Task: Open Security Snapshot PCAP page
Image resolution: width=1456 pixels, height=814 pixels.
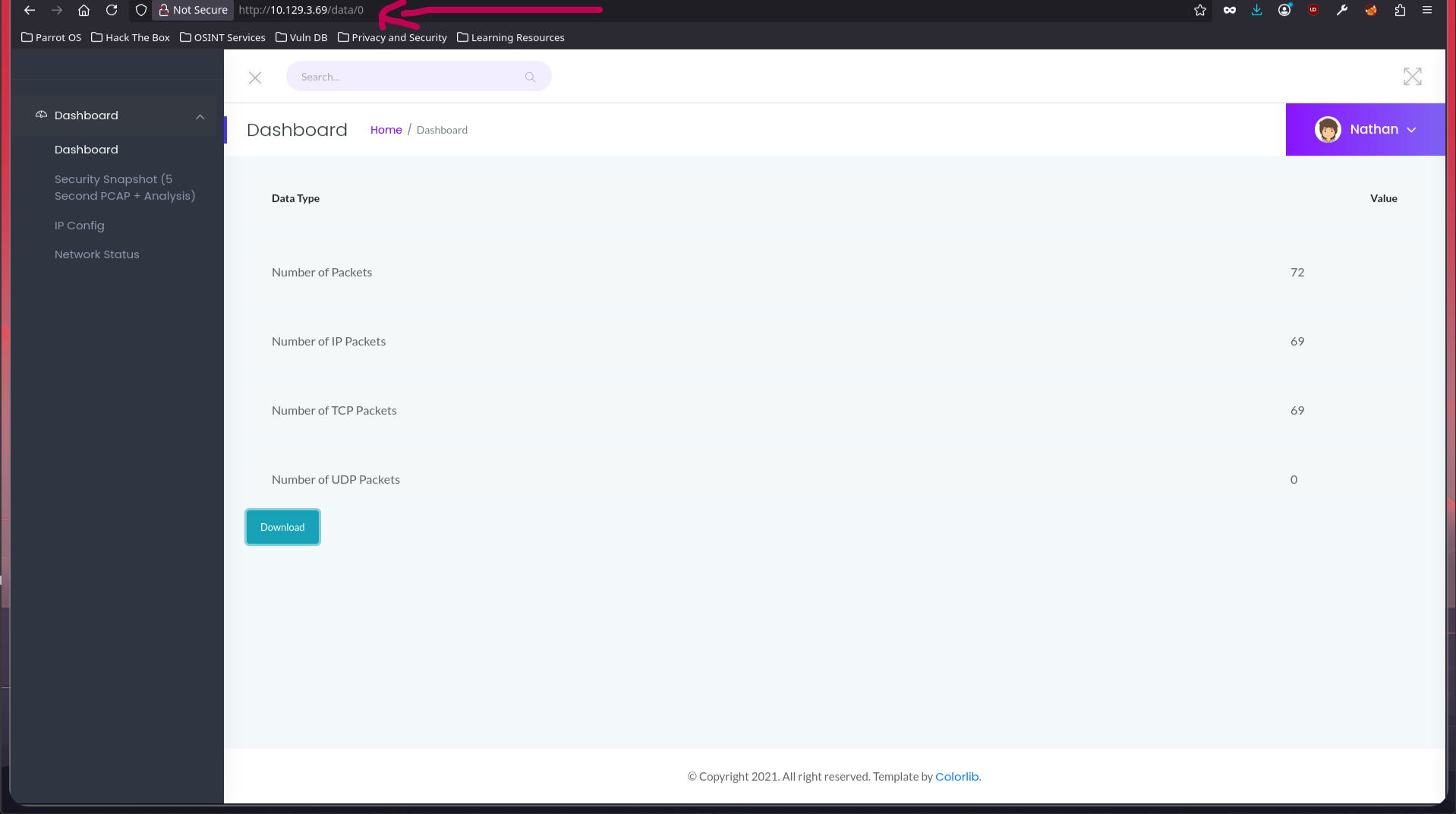Action: tap(124, 188)
